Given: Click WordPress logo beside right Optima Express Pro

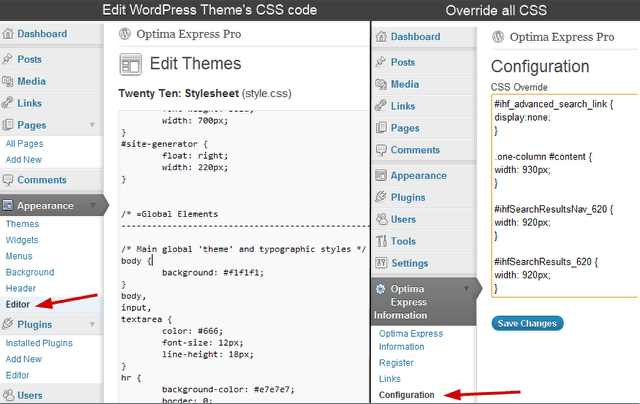Looking at the screenshot, I should [x=498, y=37].
